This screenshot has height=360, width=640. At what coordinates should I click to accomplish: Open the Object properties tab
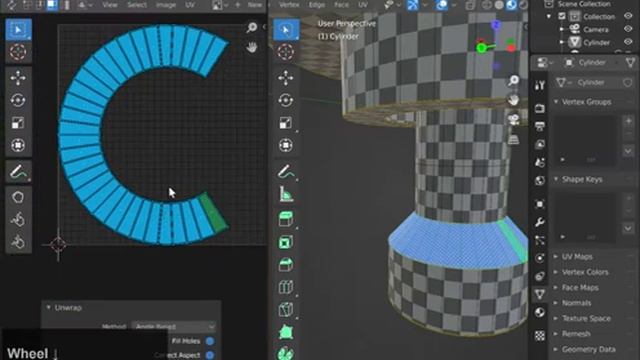point(540,204)
